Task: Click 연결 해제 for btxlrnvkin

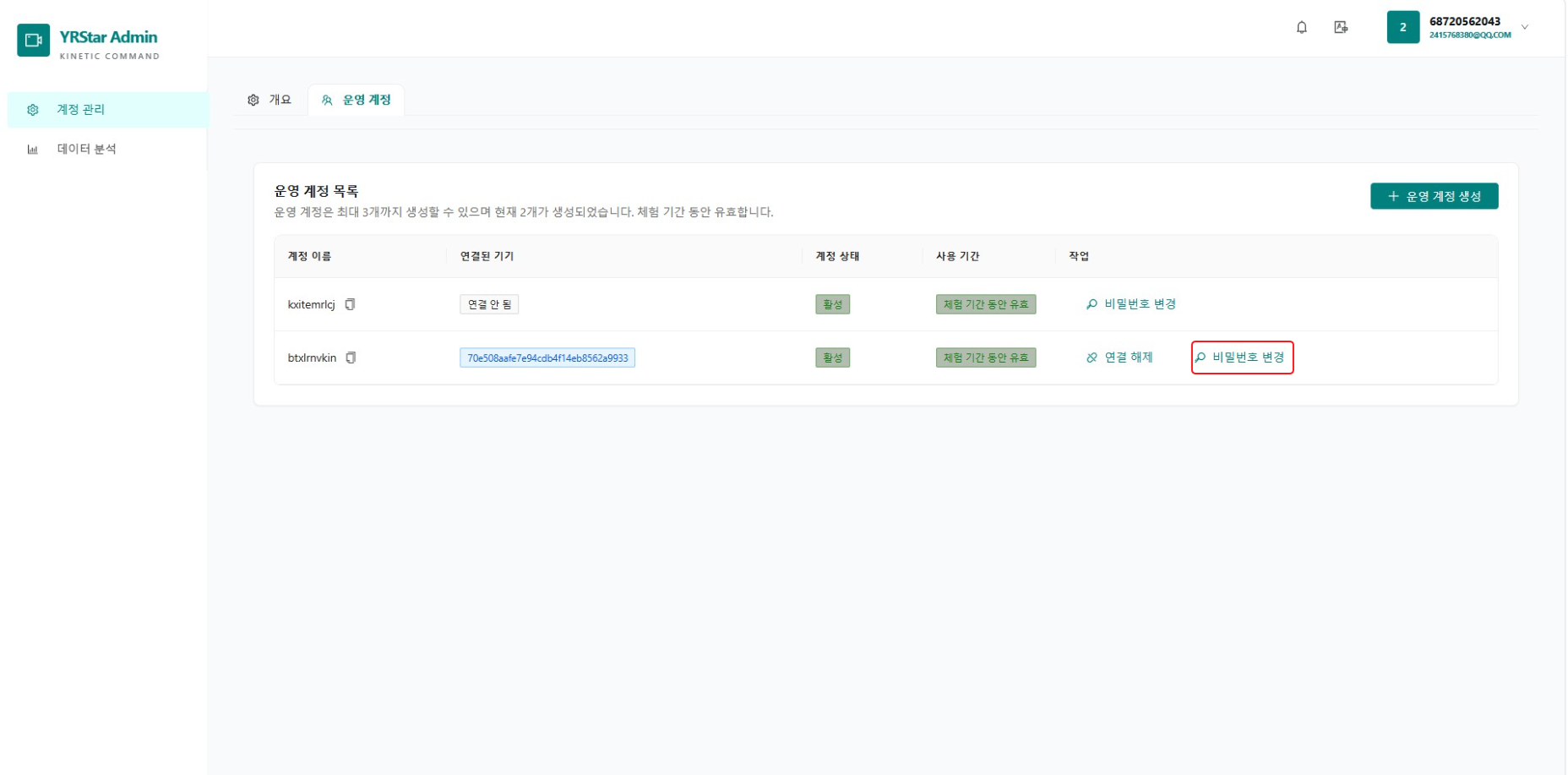Action: (x=1119, y=357)
